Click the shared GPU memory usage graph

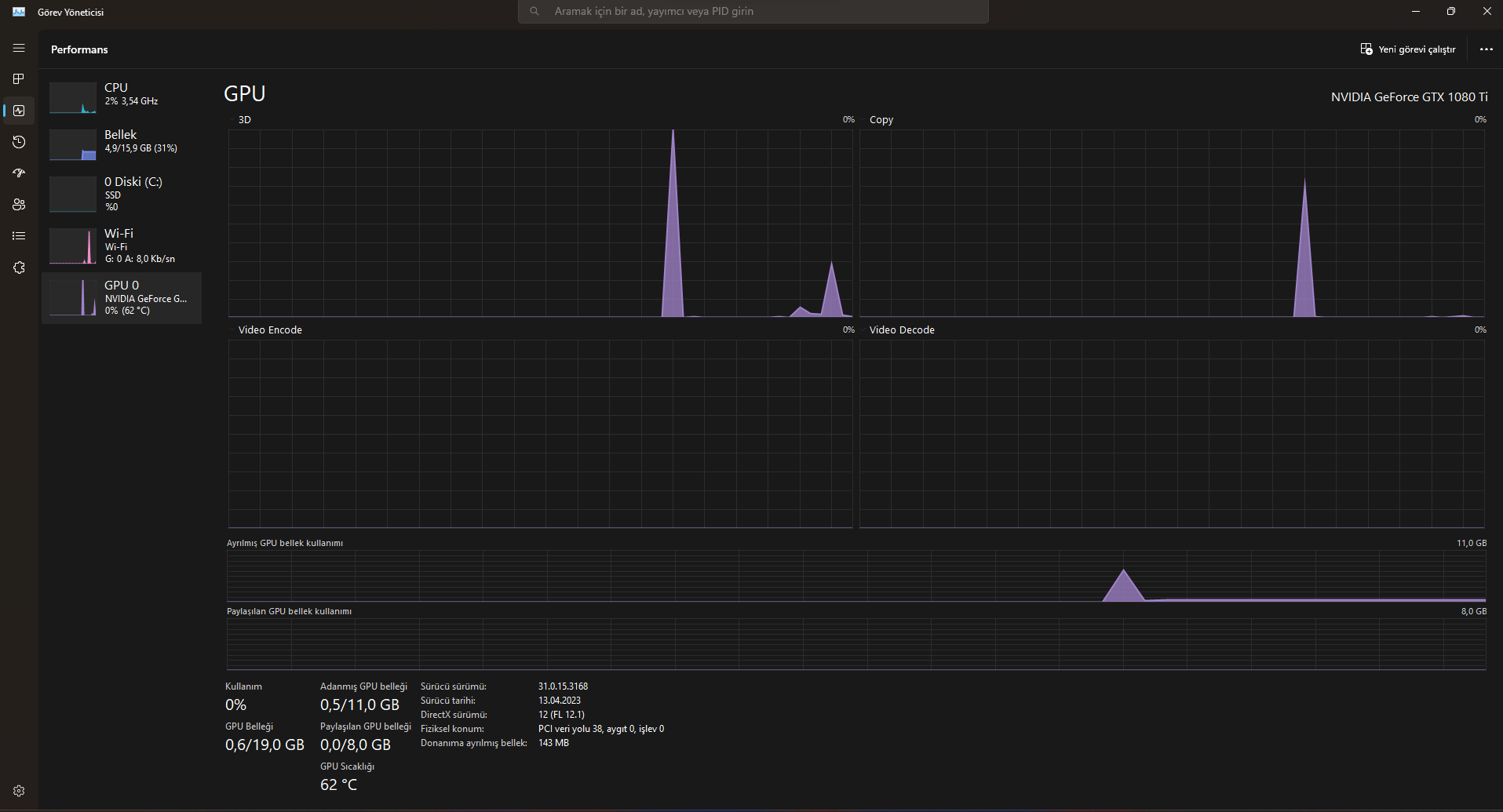(856, 644)
